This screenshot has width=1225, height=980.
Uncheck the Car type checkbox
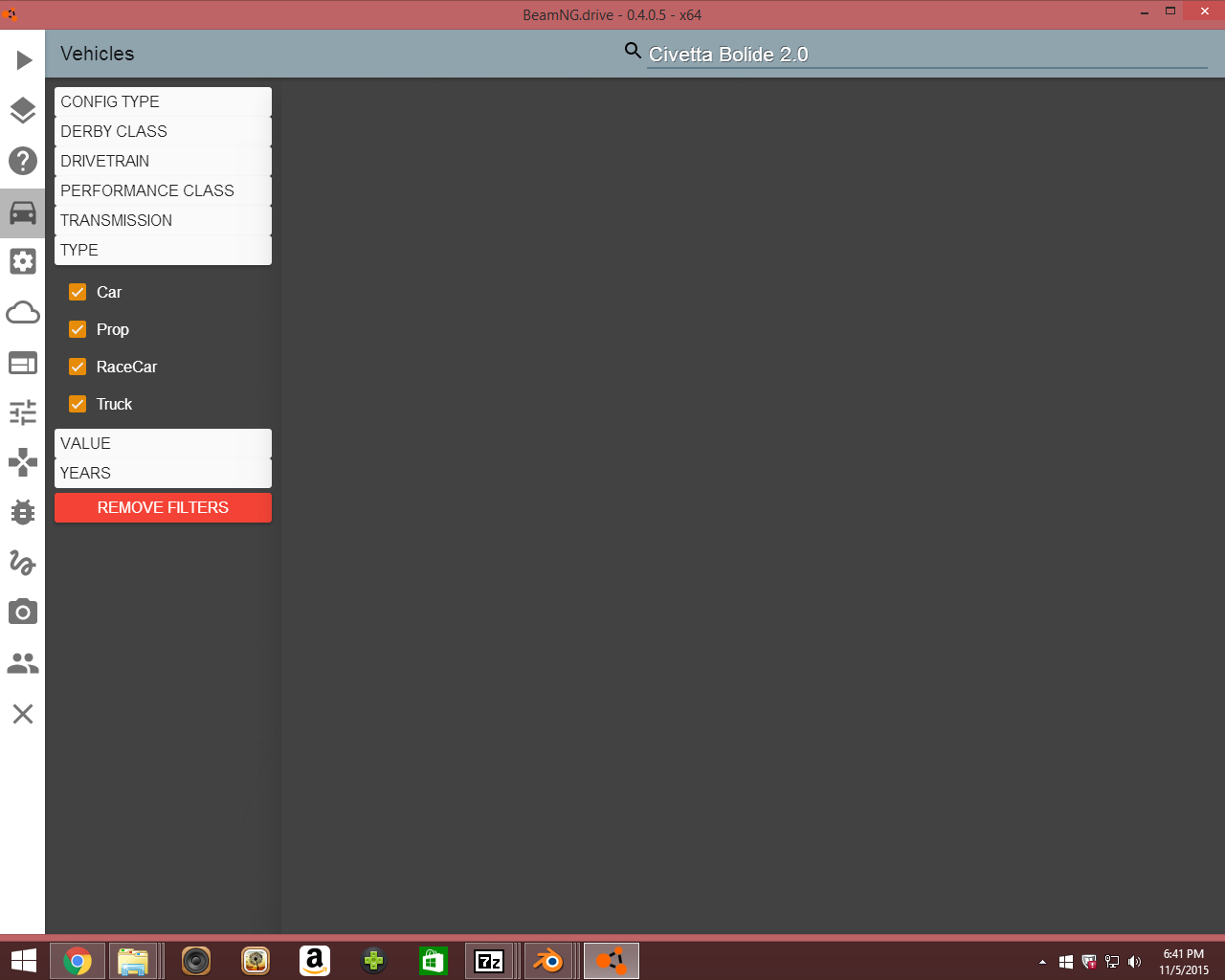click(78, 292)
